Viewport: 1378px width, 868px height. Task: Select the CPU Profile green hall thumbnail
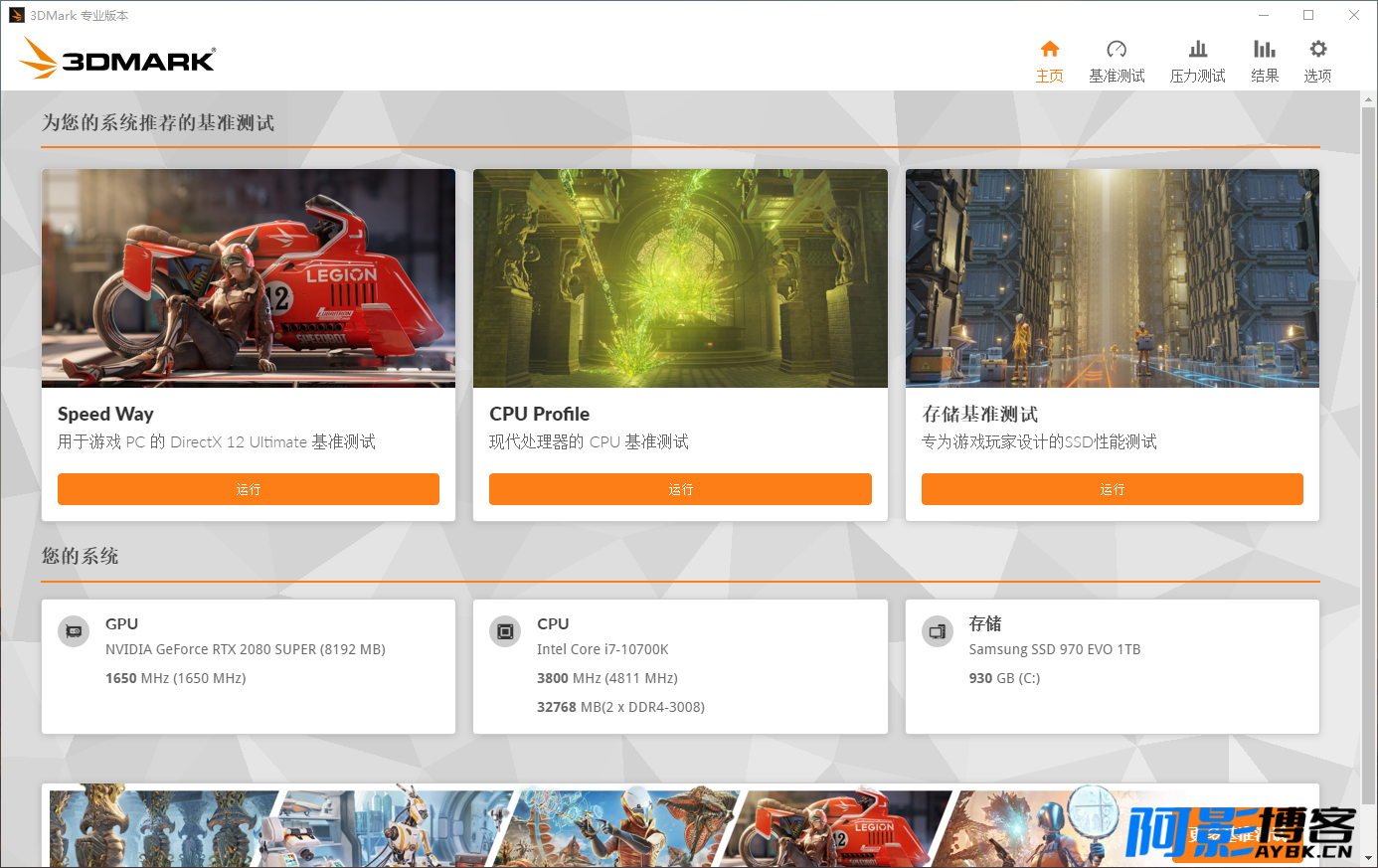[x=680, y=278]
